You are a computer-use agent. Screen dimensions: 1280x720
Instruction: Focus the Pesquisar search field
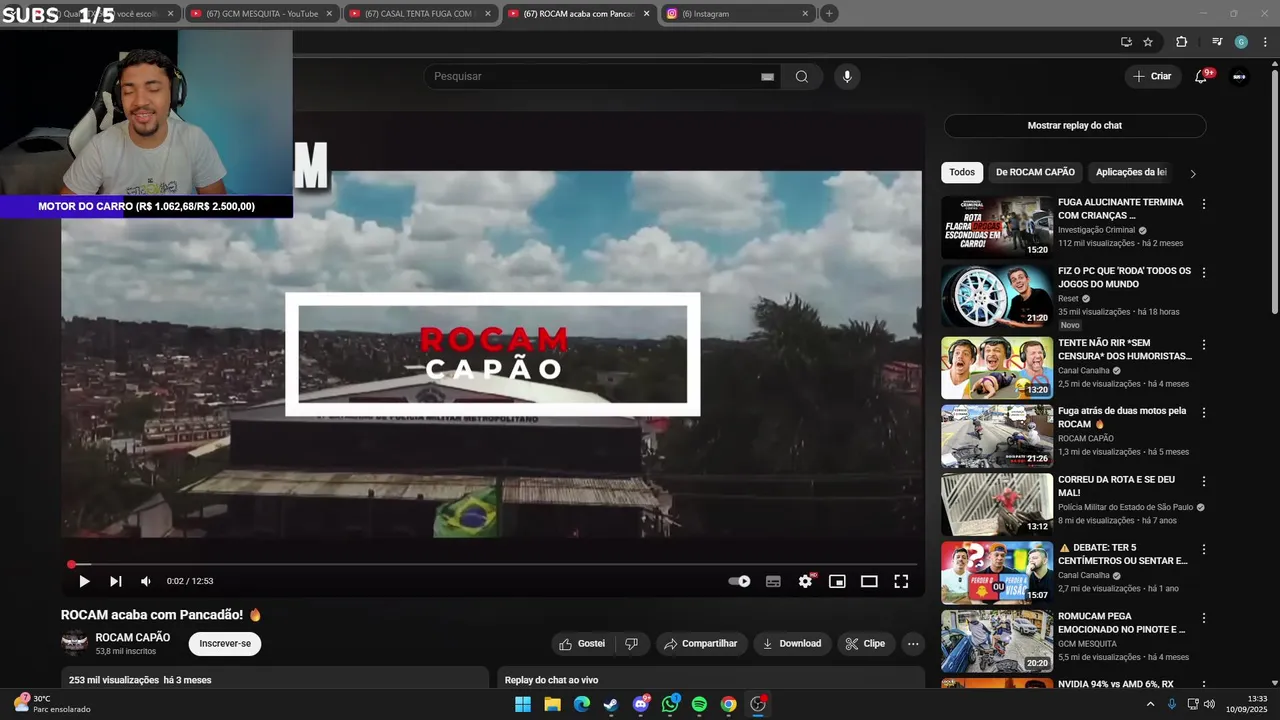pyautogui.click(x=590, y=77)
